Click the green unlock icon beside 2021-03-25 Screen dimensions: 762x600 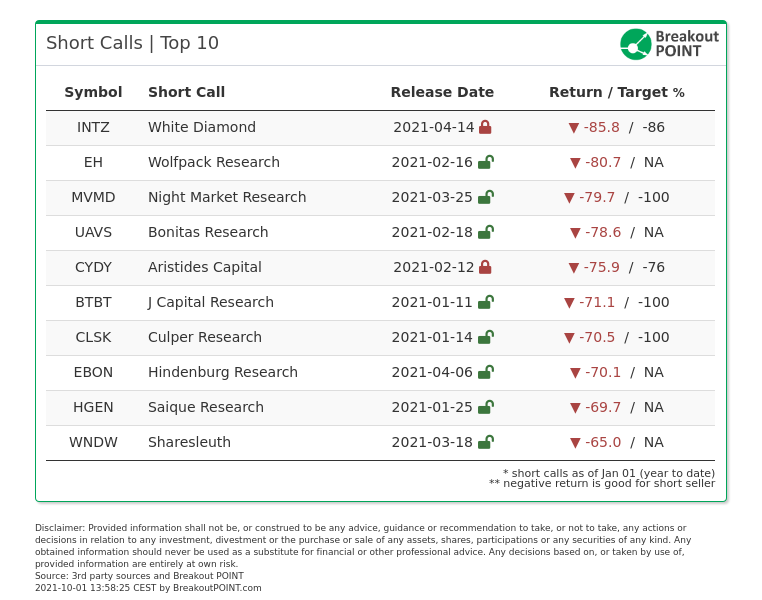tap(486, 197)
